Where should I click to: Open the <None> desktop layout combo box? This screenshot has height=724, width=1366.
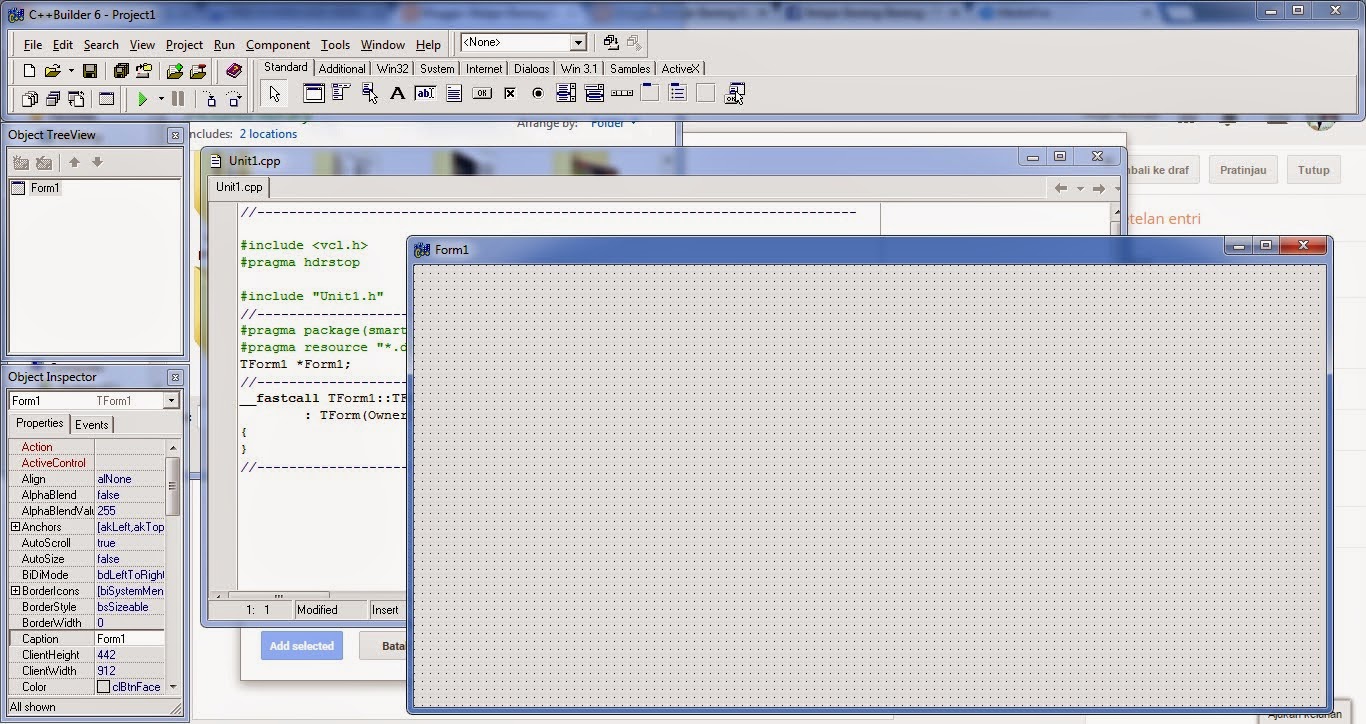click(523, 42)
